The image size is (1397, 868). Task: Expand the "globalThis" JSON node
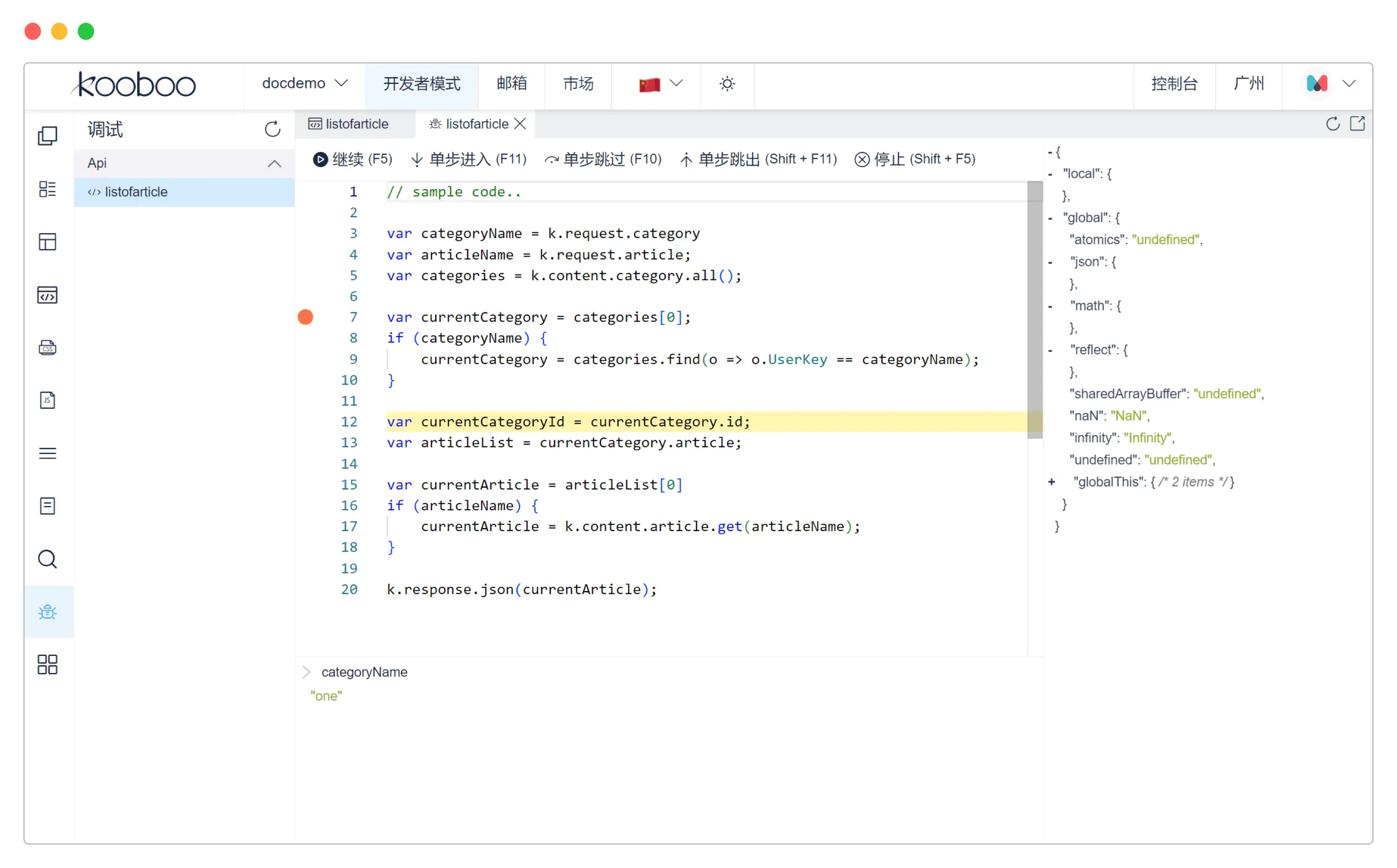(x=1052, y=482)
